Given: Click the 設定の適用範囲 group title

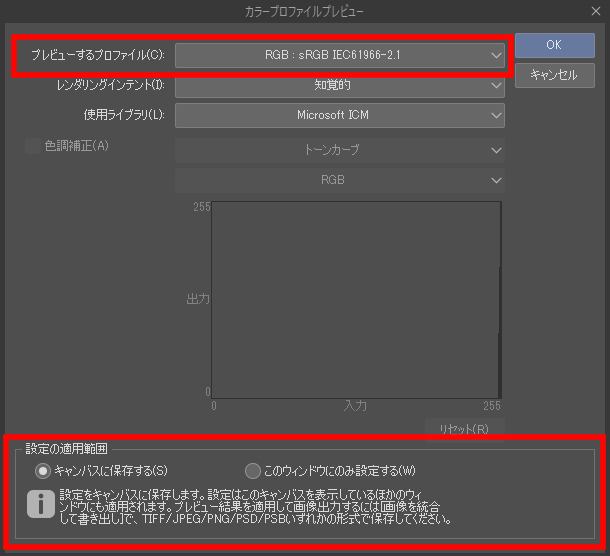Looking at the screenshot, I should coord(66,449).
